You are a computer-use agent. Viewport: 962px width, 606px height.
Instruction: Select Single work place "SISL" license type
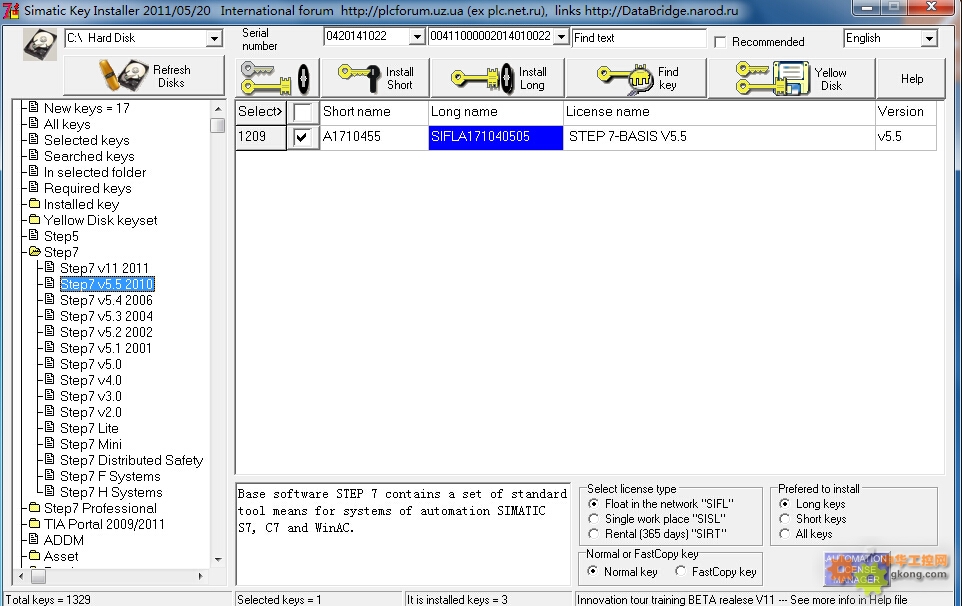coord(593,519)
